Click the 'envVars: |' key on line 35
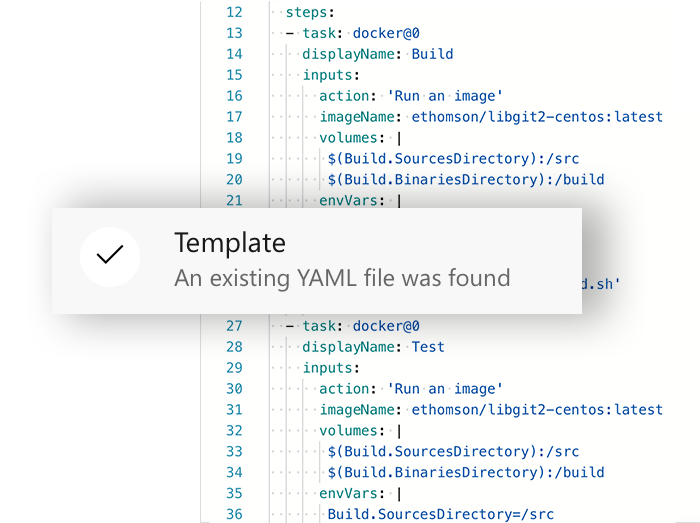The height and width of the screenshot is (523, 700). coord(355,493)
